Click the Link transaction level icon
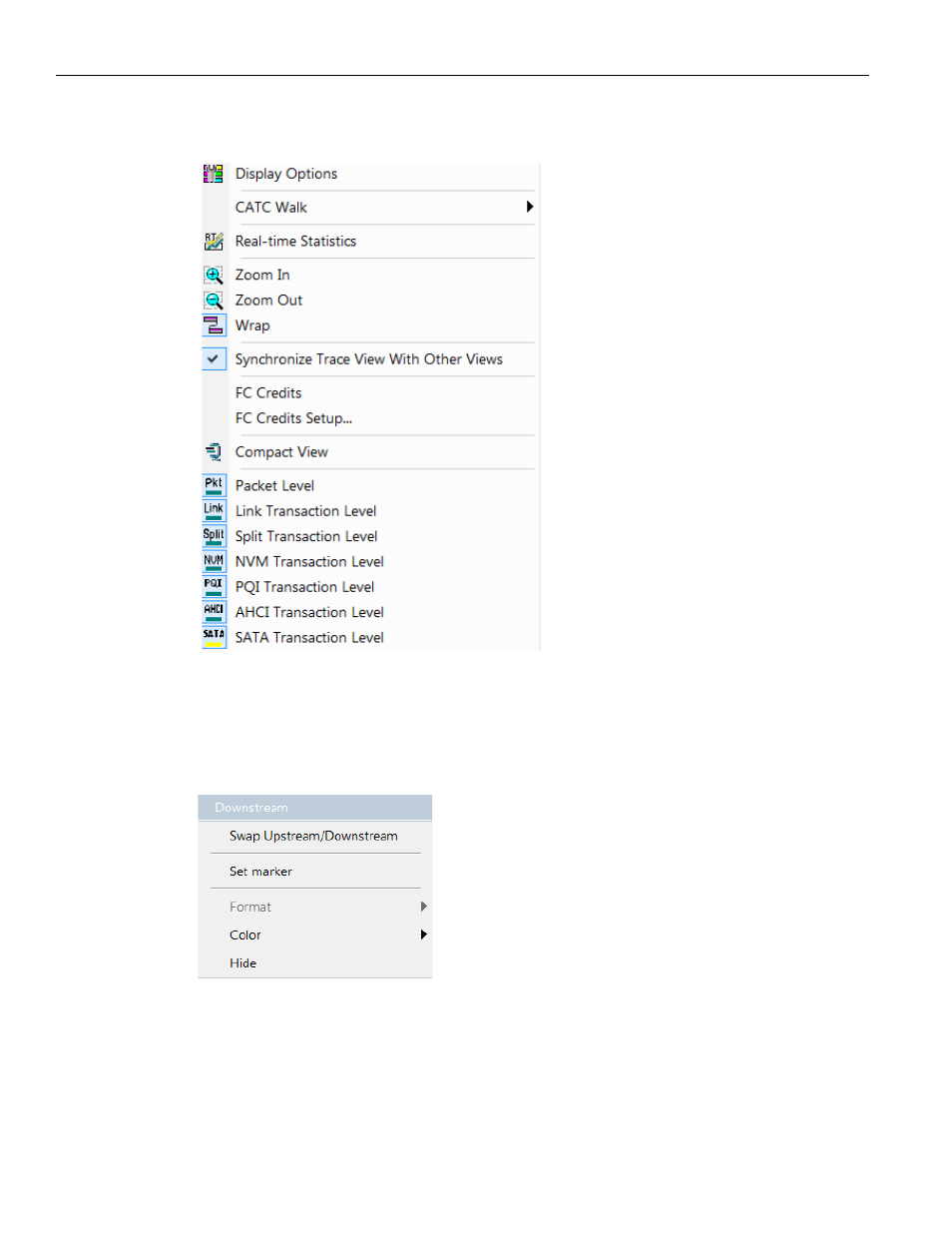The height and width of the screenshot is (1233, 952). [214, 511]
